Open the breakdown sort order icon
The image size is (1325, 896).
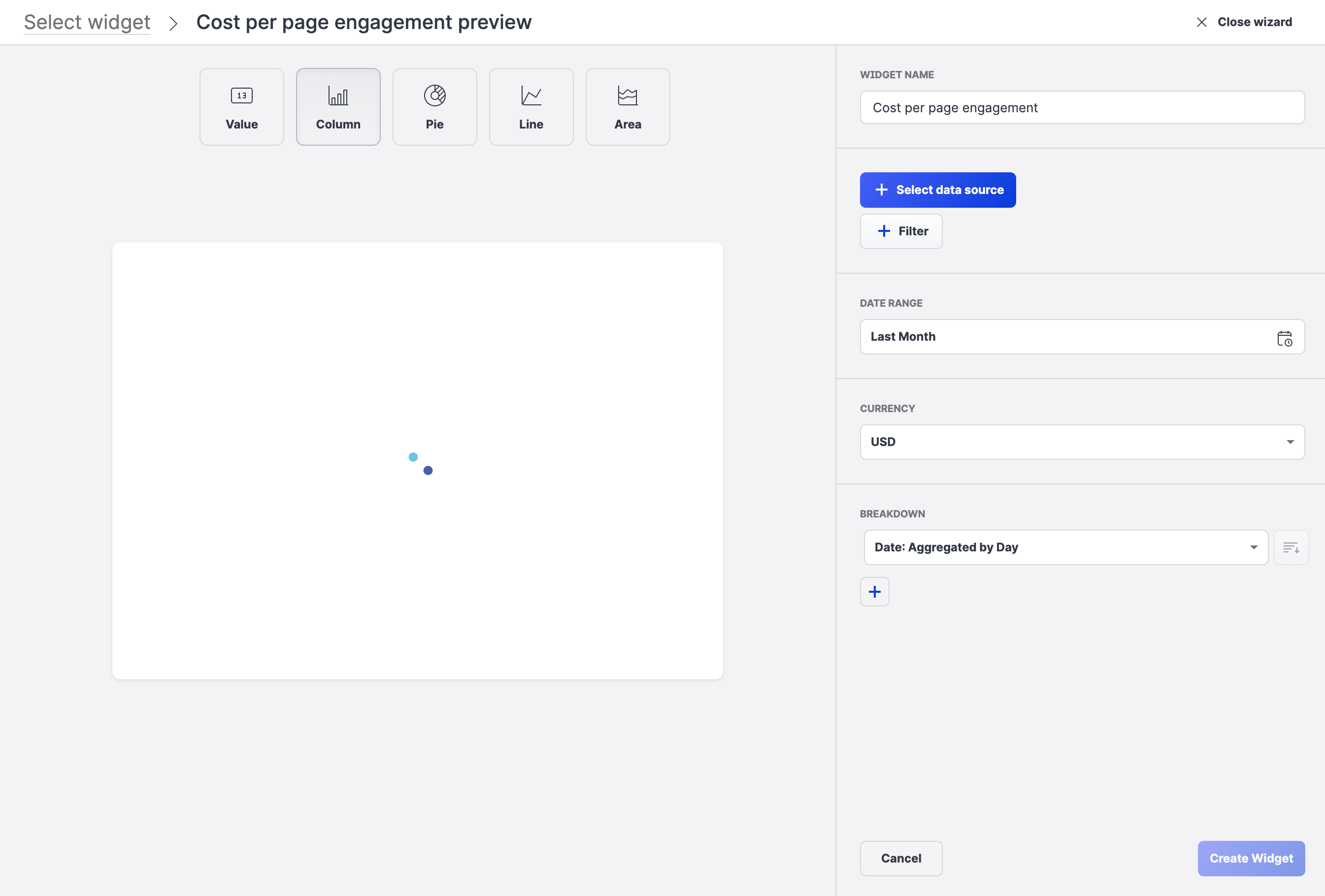coord(1291,548)
